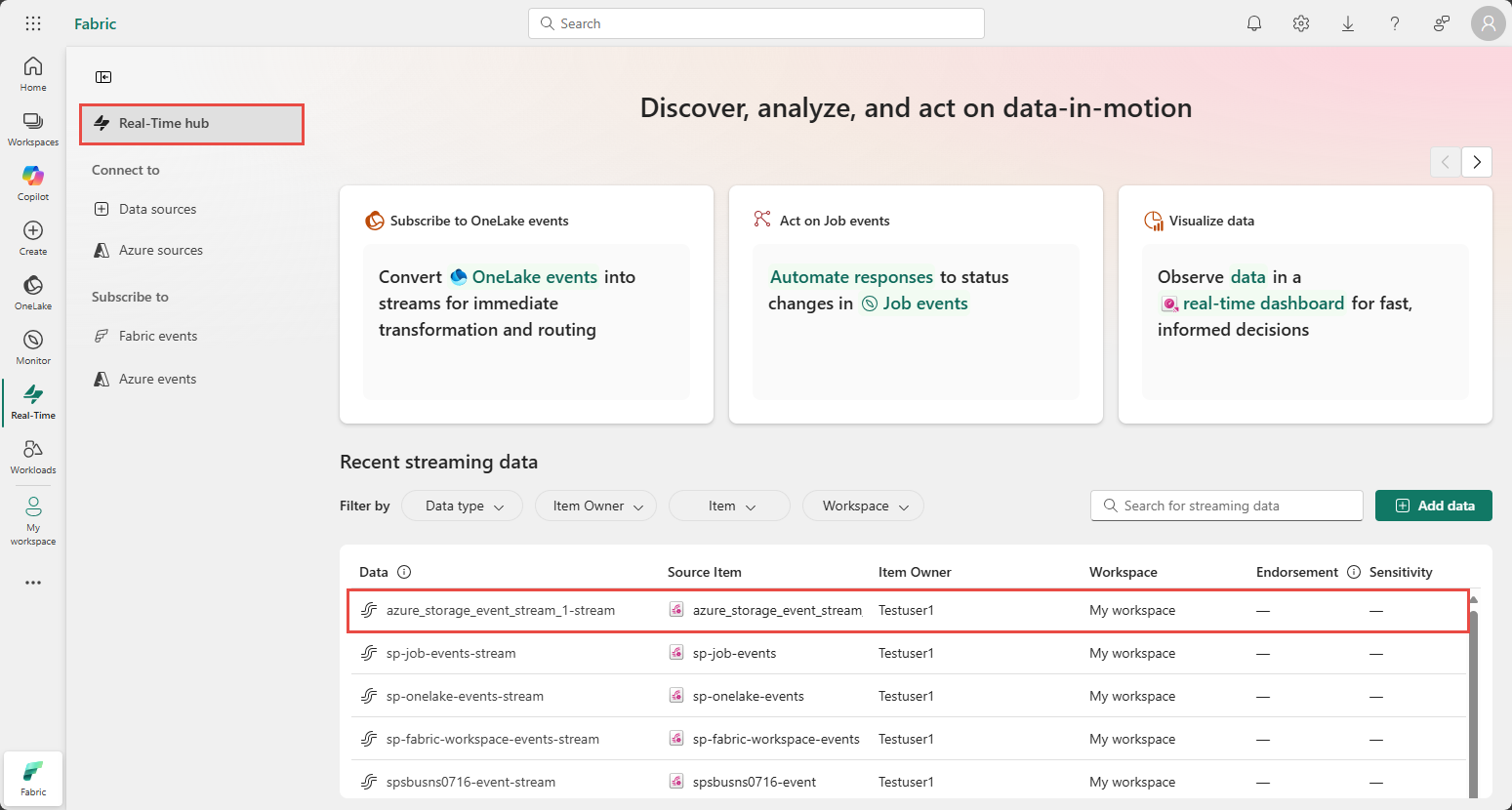The width and height of the screenshot is (1512, 810).
Task: Click spsbusns0716-event source item
Action: [754, 782]
